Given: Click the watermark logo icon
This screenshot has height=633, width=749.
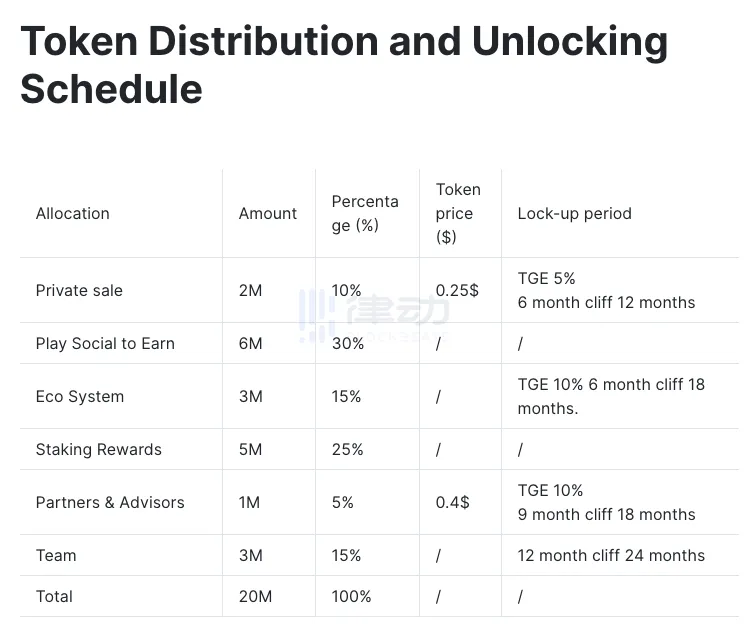Looking at the screenshot, I should tap(316, 314).
